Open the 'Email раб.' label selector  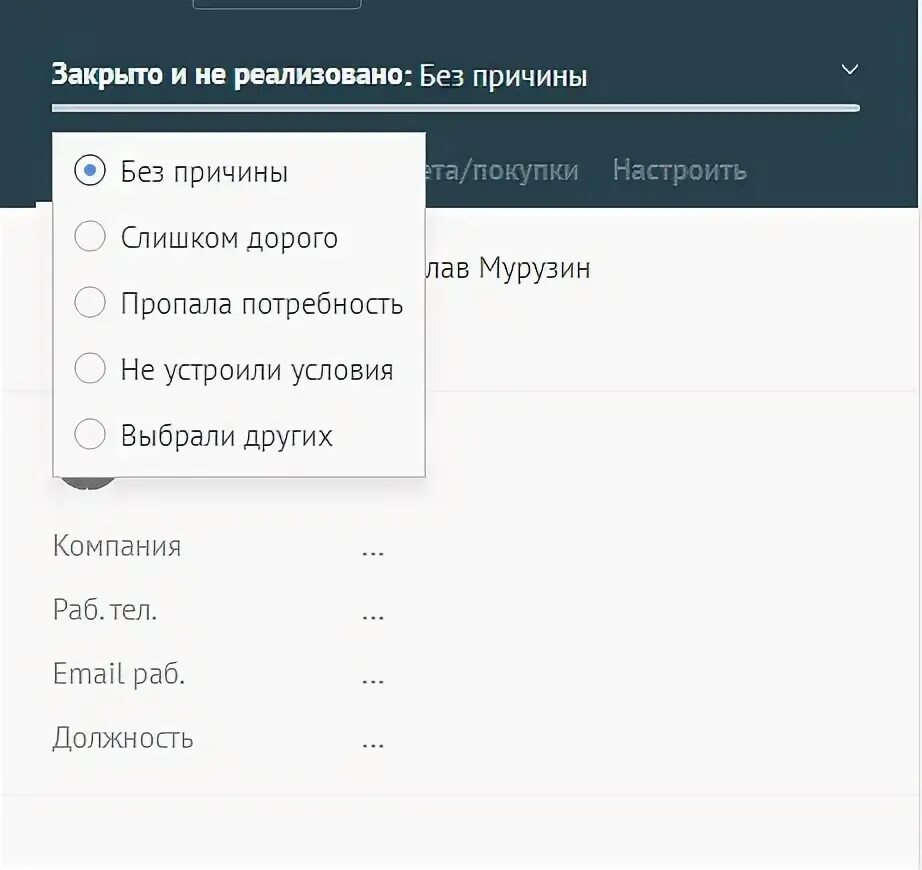pyautogui.click(x=119, y=674)
